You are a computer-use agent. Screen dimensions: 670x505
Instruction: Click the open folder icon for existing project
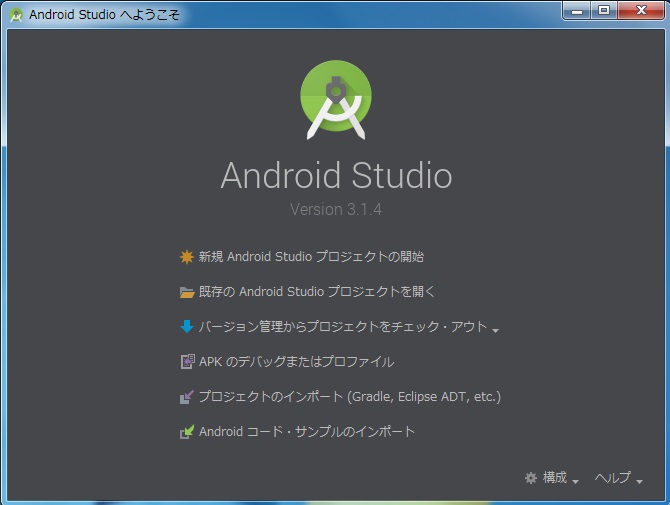click(187, 292)
